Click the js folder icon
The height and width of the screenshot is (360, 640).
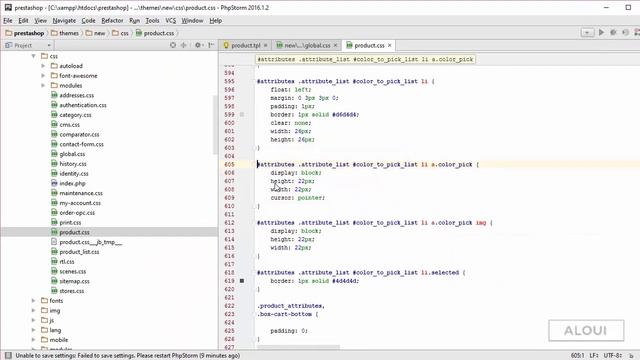[x=44, y=320]
